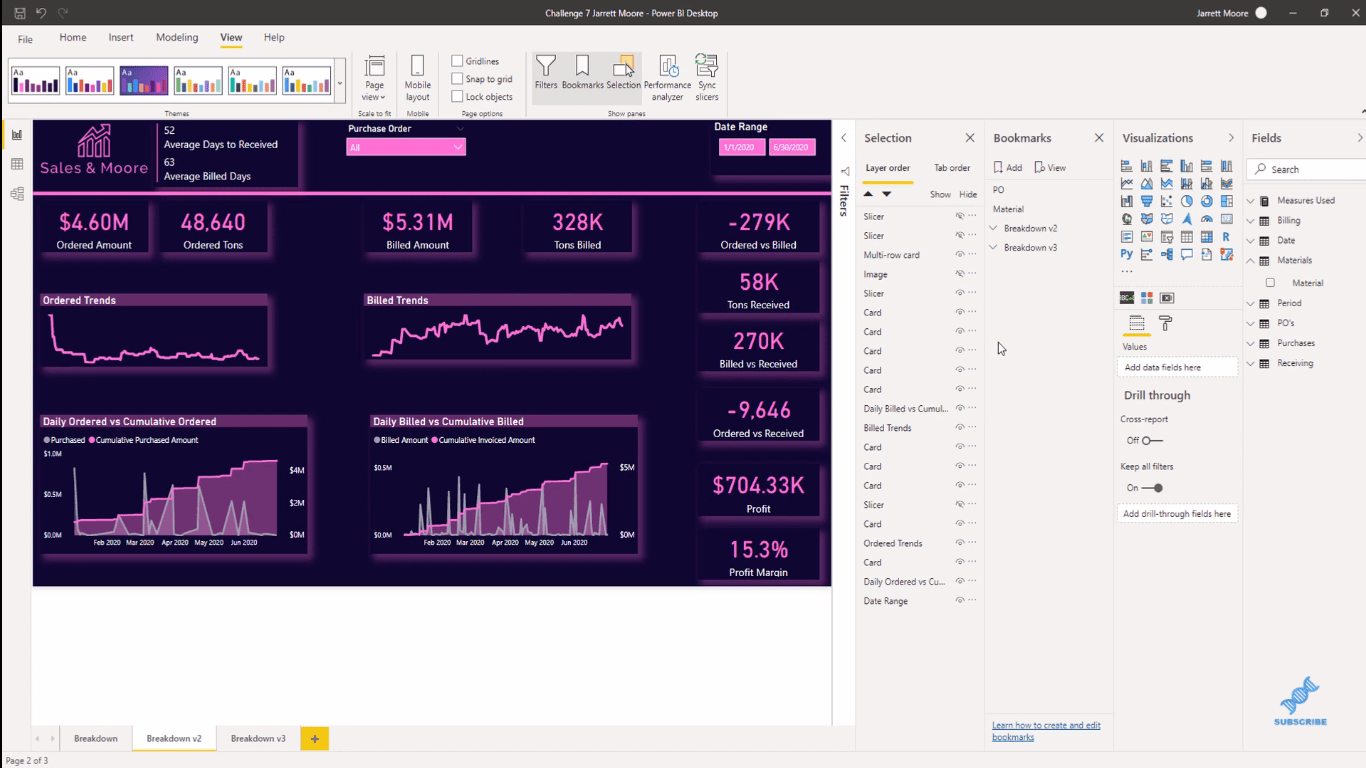
Task: Select the Tab order button
Action: (952, 168)
